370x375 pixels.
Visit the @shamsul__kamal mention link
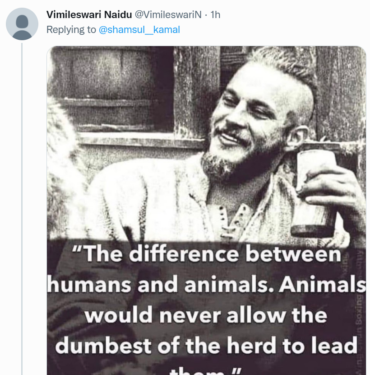point(139,30)
